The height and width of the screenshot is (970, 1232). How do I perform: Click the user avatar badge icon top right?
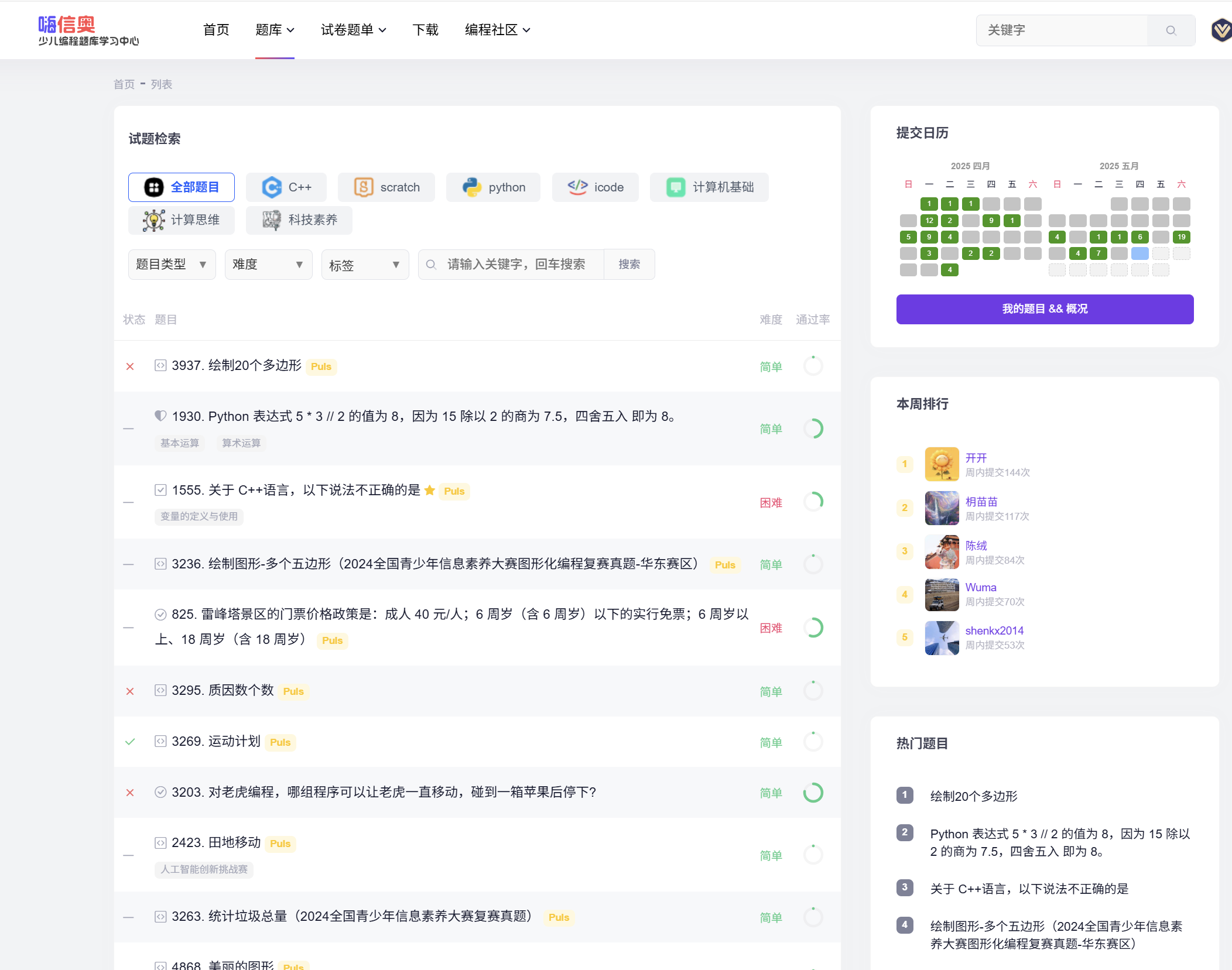pos(1221,30)
